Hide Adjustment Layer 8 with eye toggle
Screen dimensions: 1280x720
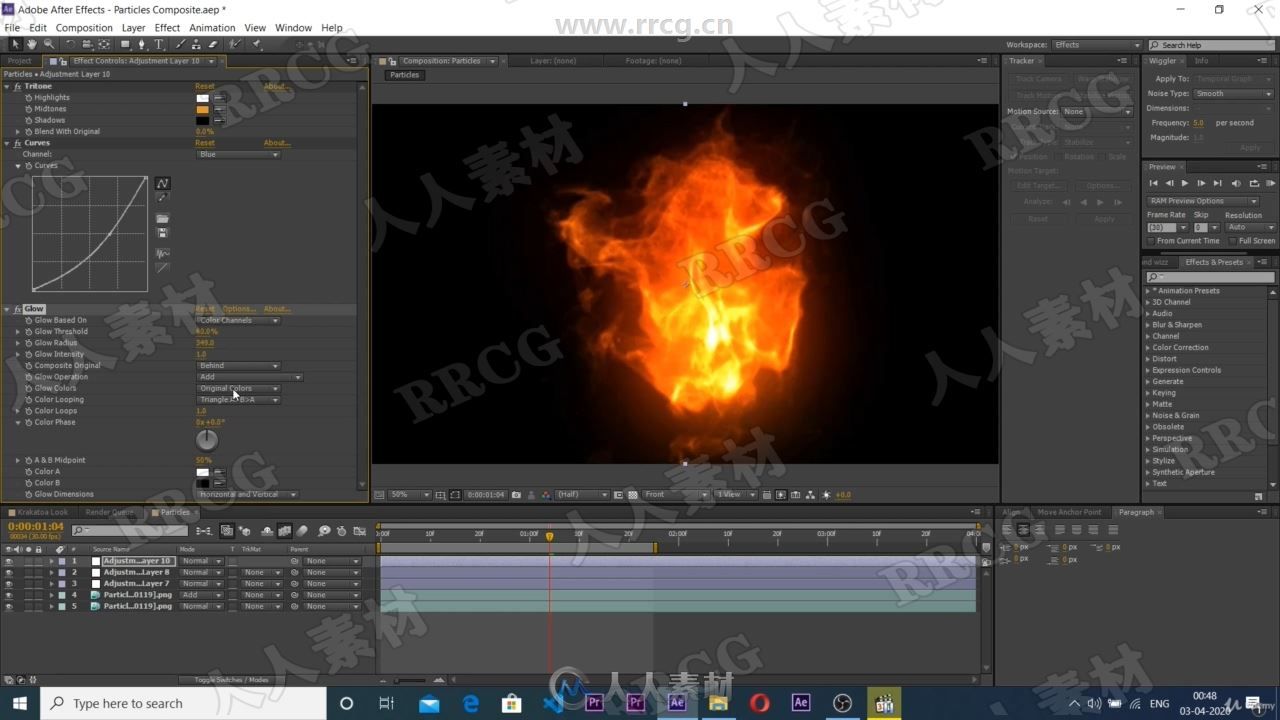click(x=9, y=572)
